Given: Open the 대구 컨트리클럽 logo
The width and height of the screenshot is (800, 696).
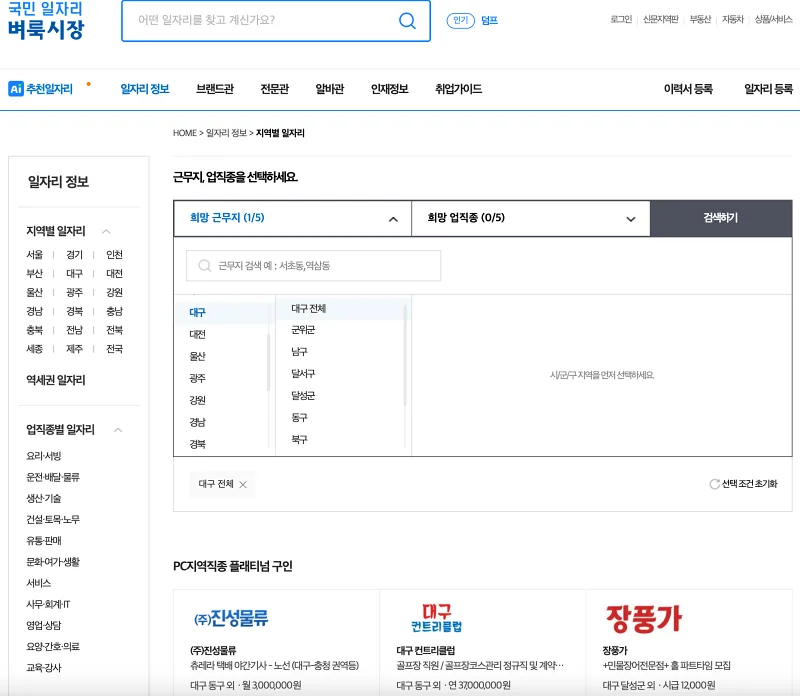Looking at the screenshot, I should point(437,618).
